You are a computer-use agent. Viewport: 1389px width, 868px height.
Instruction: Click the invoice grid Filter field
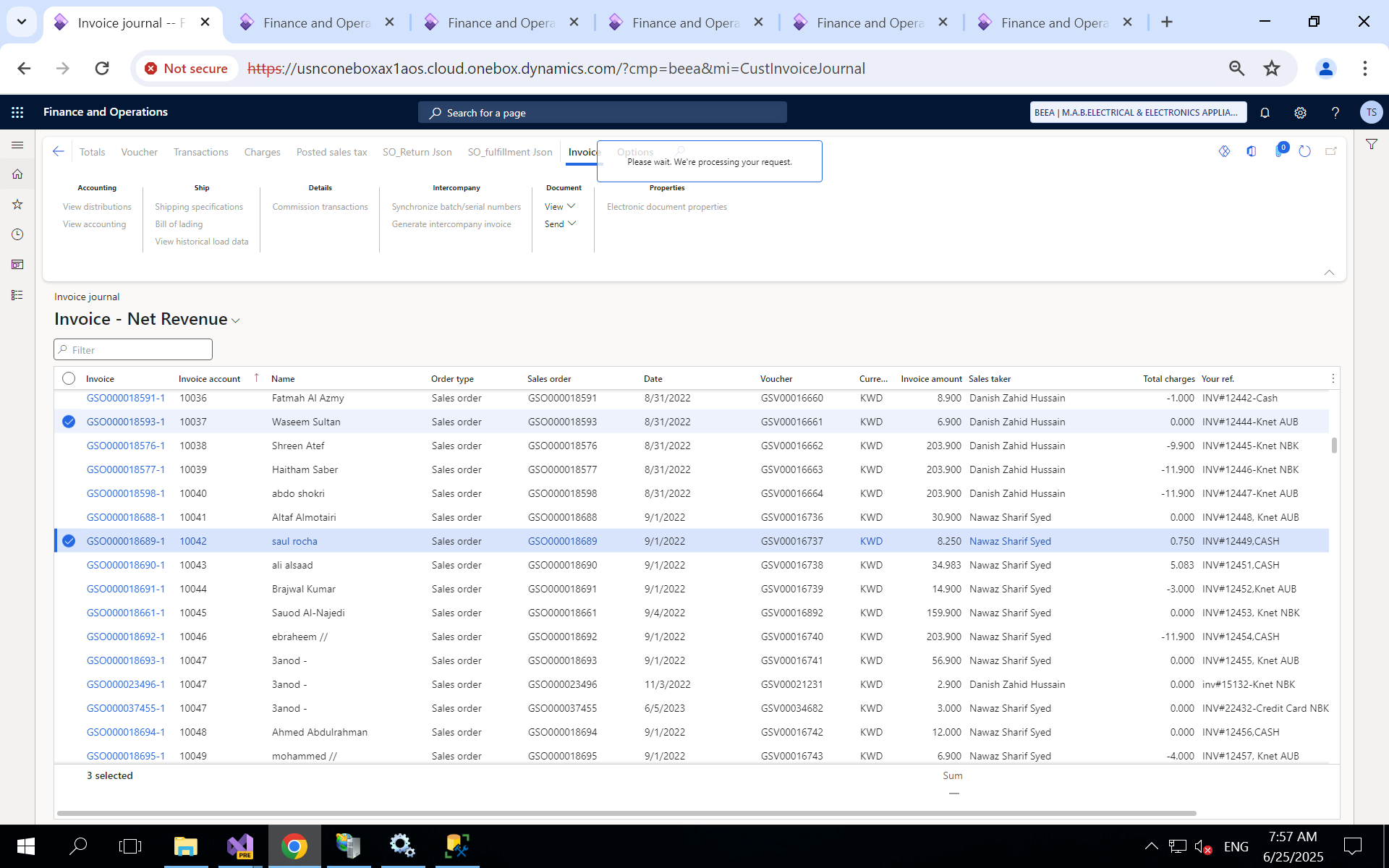pos(133,350)
